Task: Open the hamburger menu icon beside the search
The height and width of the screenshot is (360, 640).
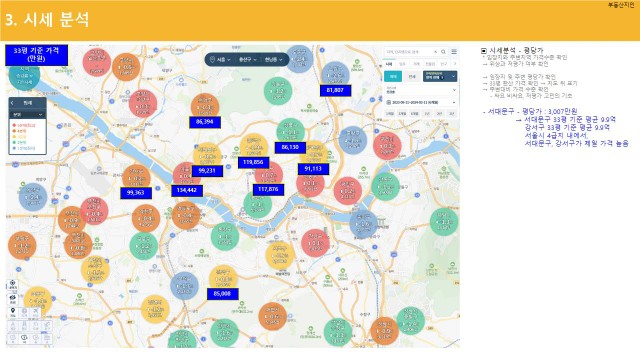Action: pyautogui.click(x=454, y=51)
